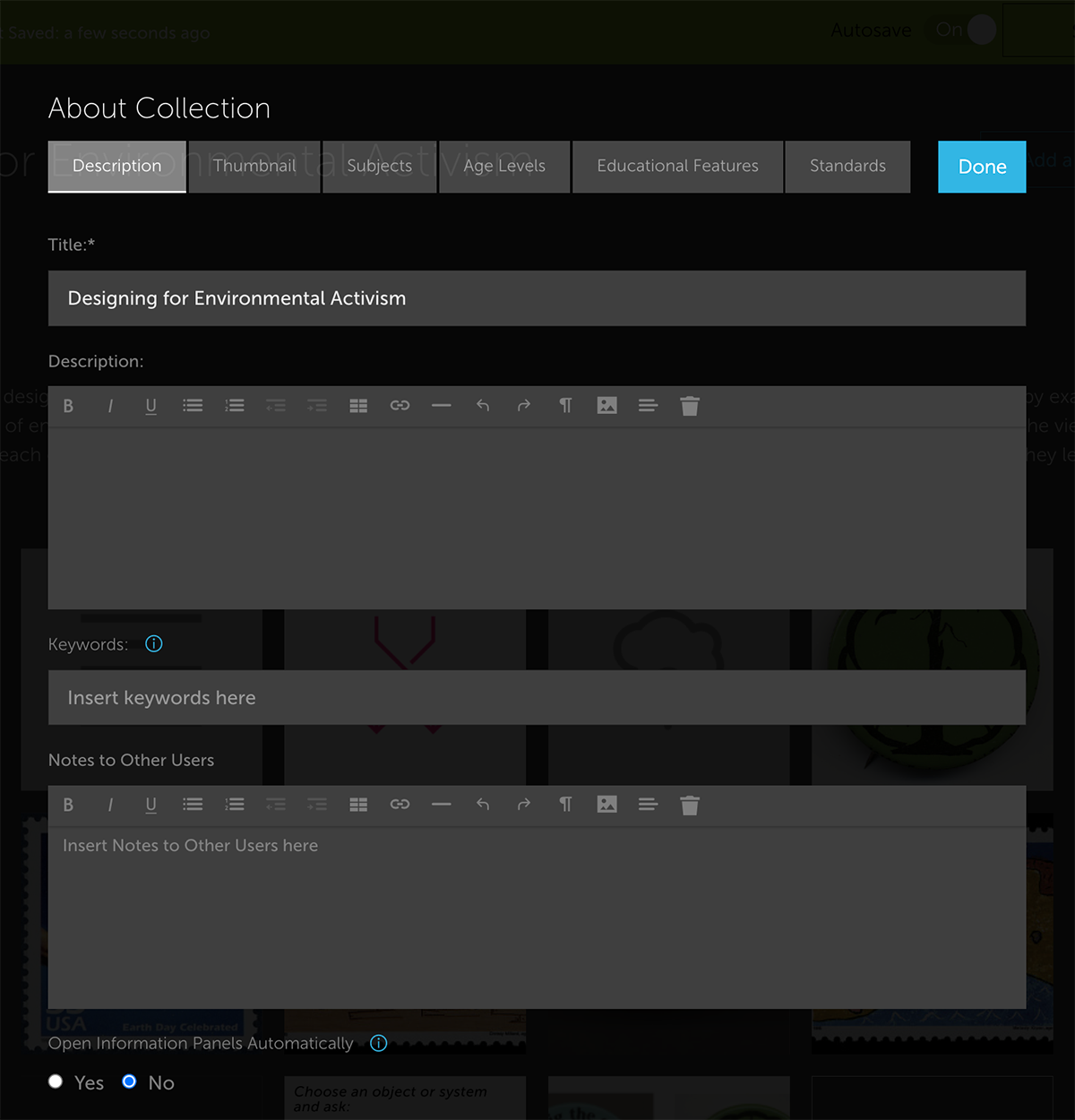Click the info icon beside Open Information Panels Automatically
The width and height of the screenshot is (1075, 1120).
tap(379, 1043)
